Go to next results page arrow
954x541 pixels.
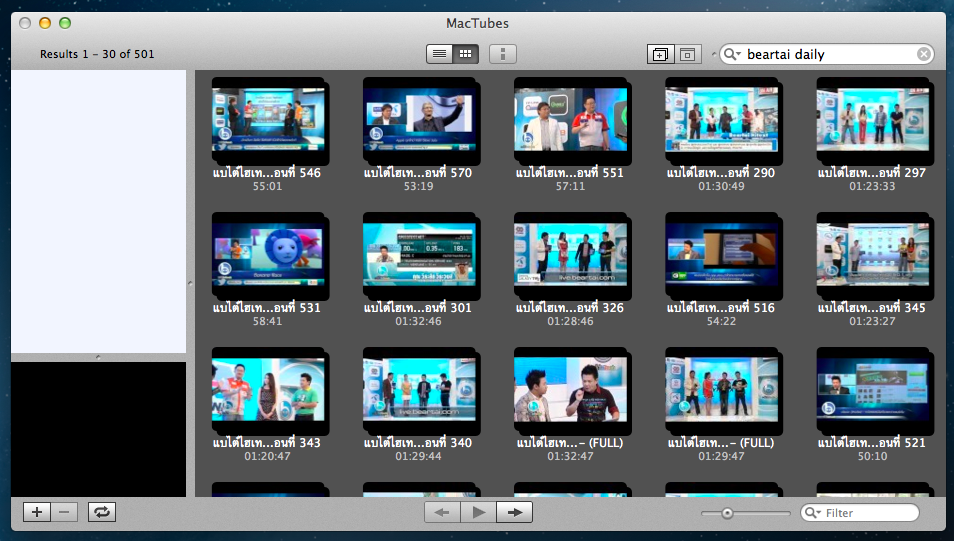point(515,513)
